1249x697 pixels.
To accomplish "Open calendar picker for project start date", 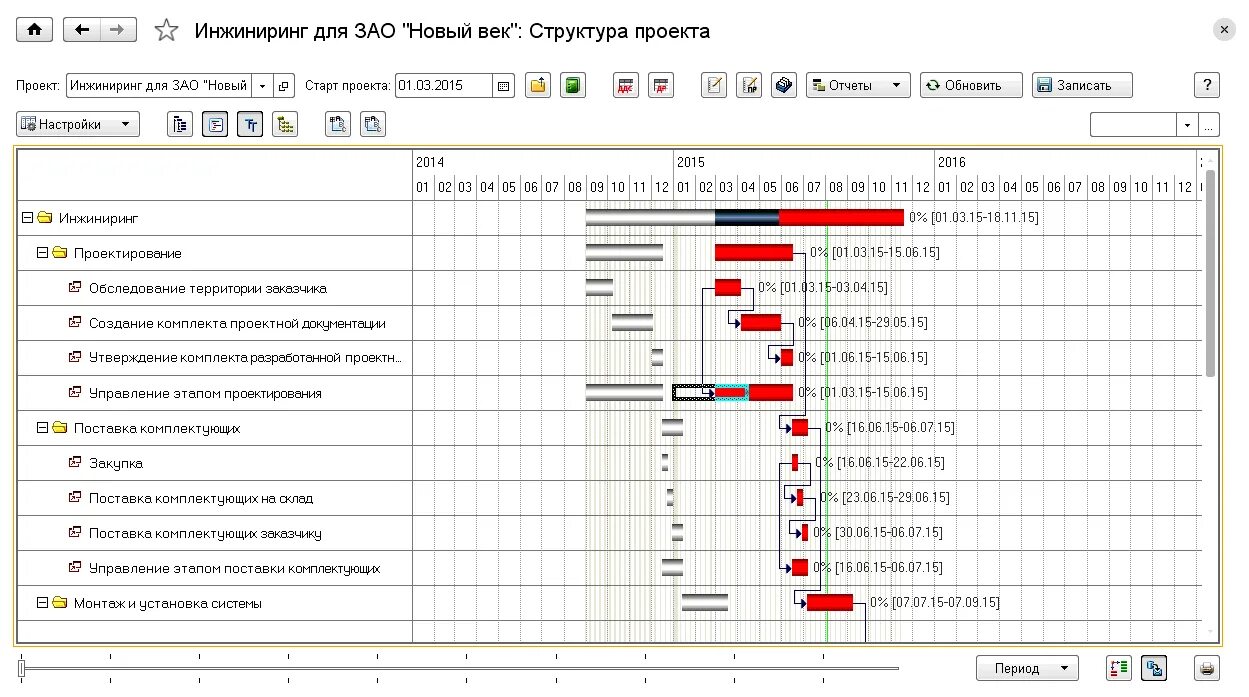I will tap(504, 86).
